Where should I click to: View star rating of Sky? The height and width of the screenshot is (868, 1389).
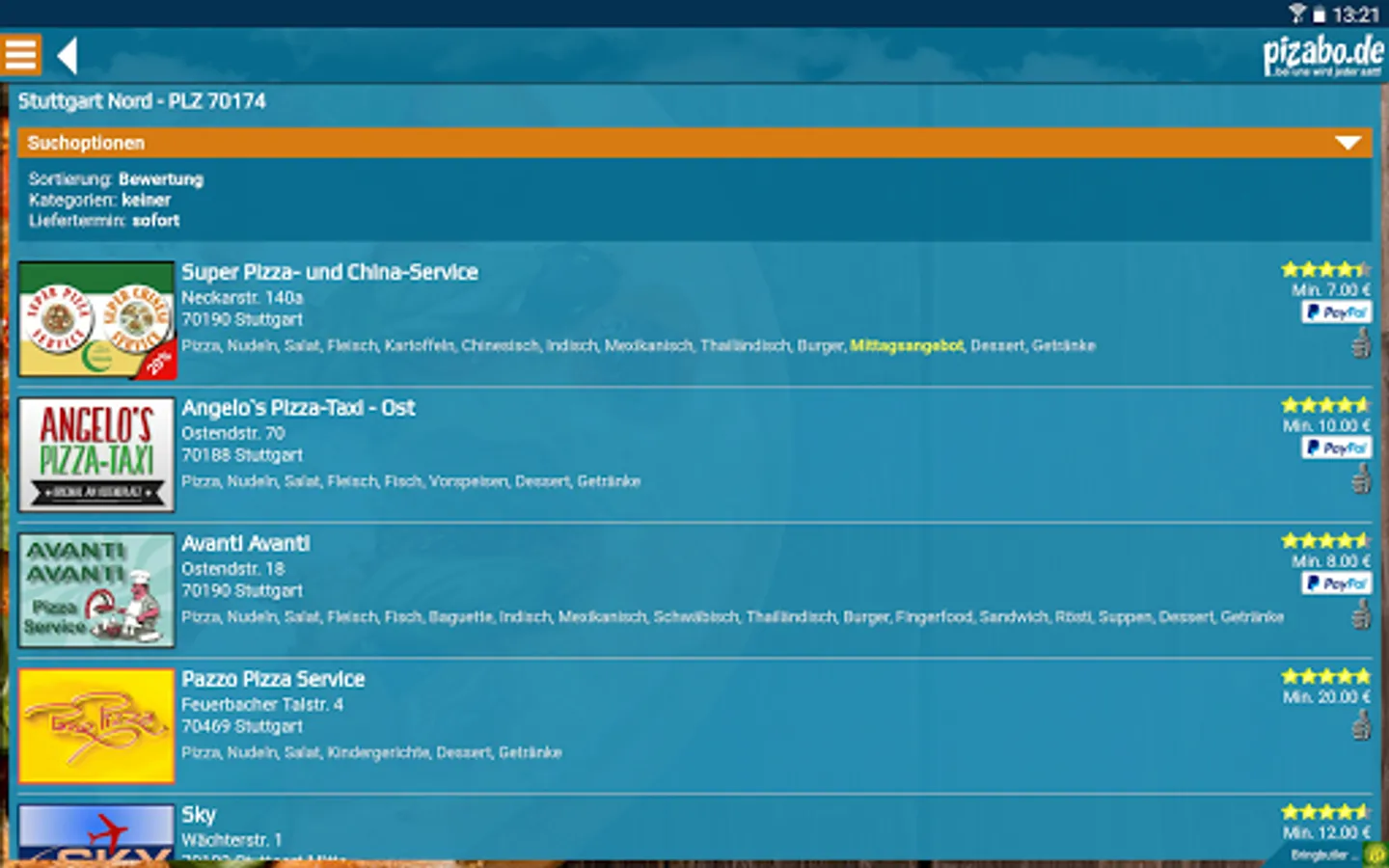pyautogui.click(x=1326, y=812)
